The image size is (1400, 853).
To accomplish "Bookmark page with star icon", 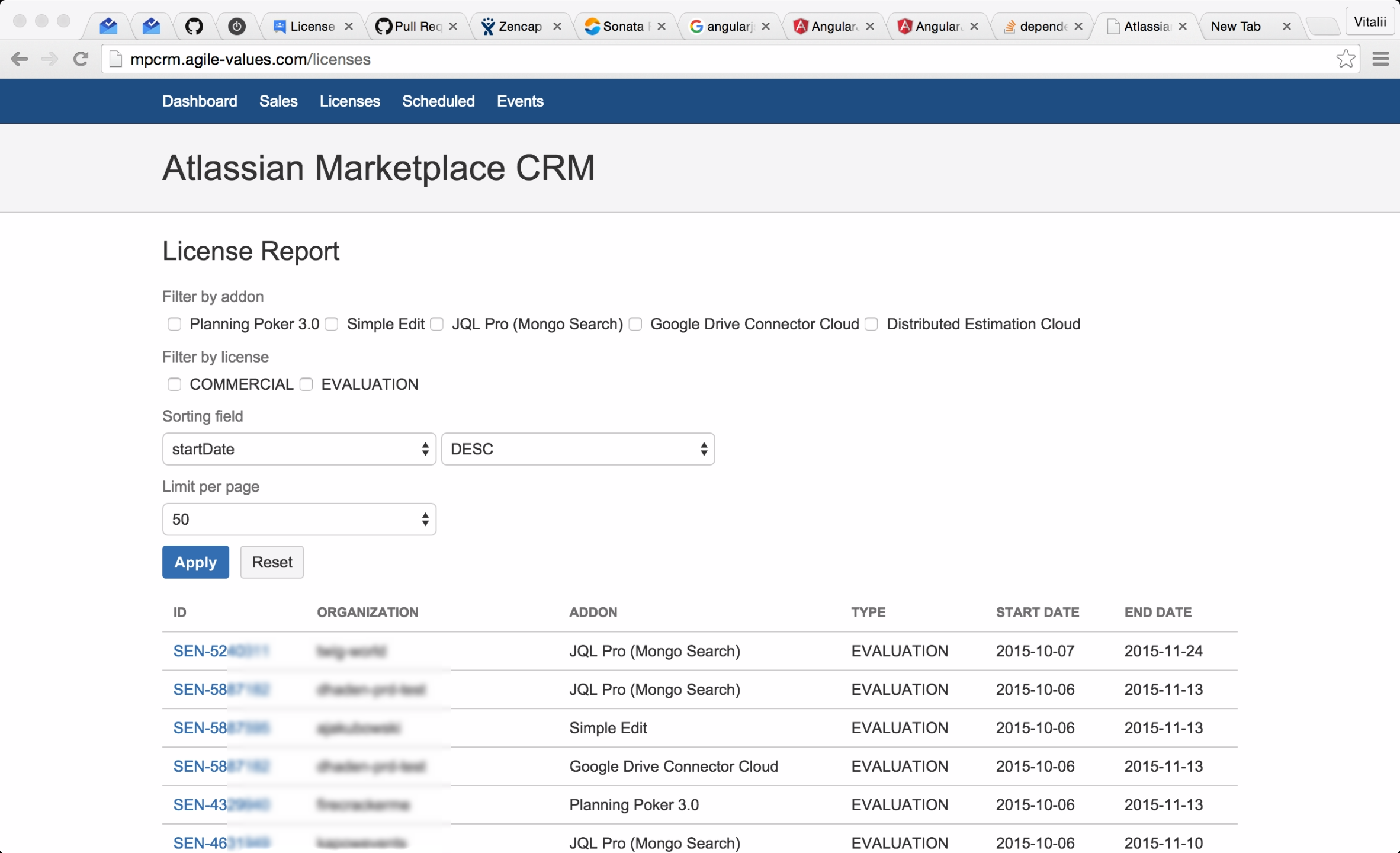I will pyautogui.click(x=1346, y=59).
